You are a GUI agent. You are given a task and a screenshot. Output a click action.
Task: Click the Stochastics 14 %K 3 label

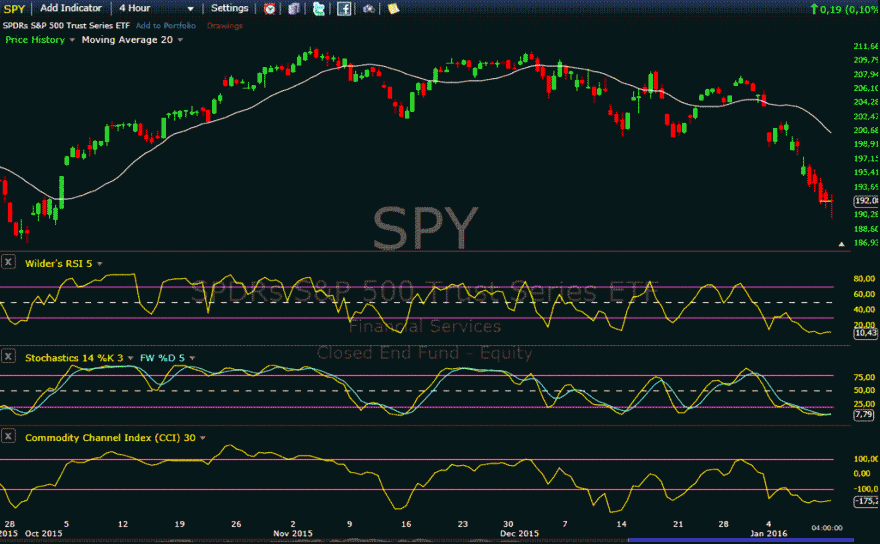click(74, 358)
